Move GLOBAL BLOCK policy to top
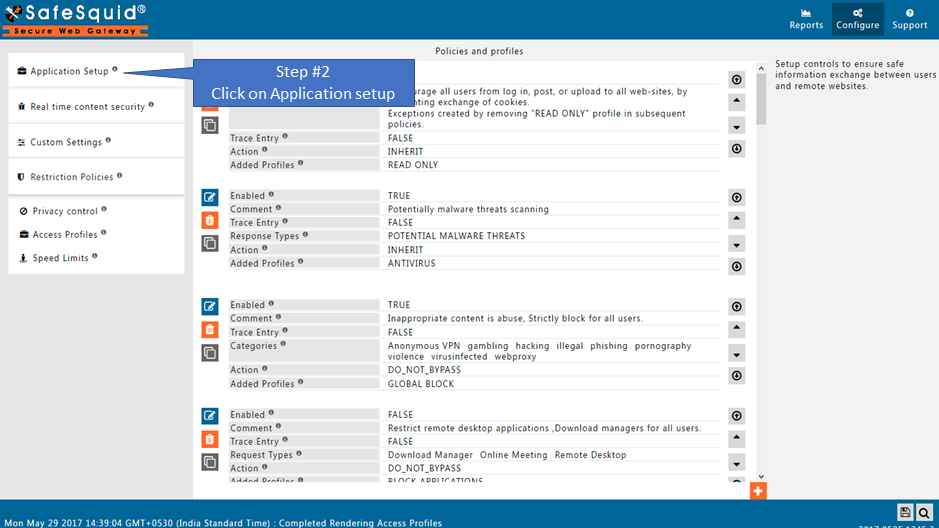939x528 pixels. (737, 307)
